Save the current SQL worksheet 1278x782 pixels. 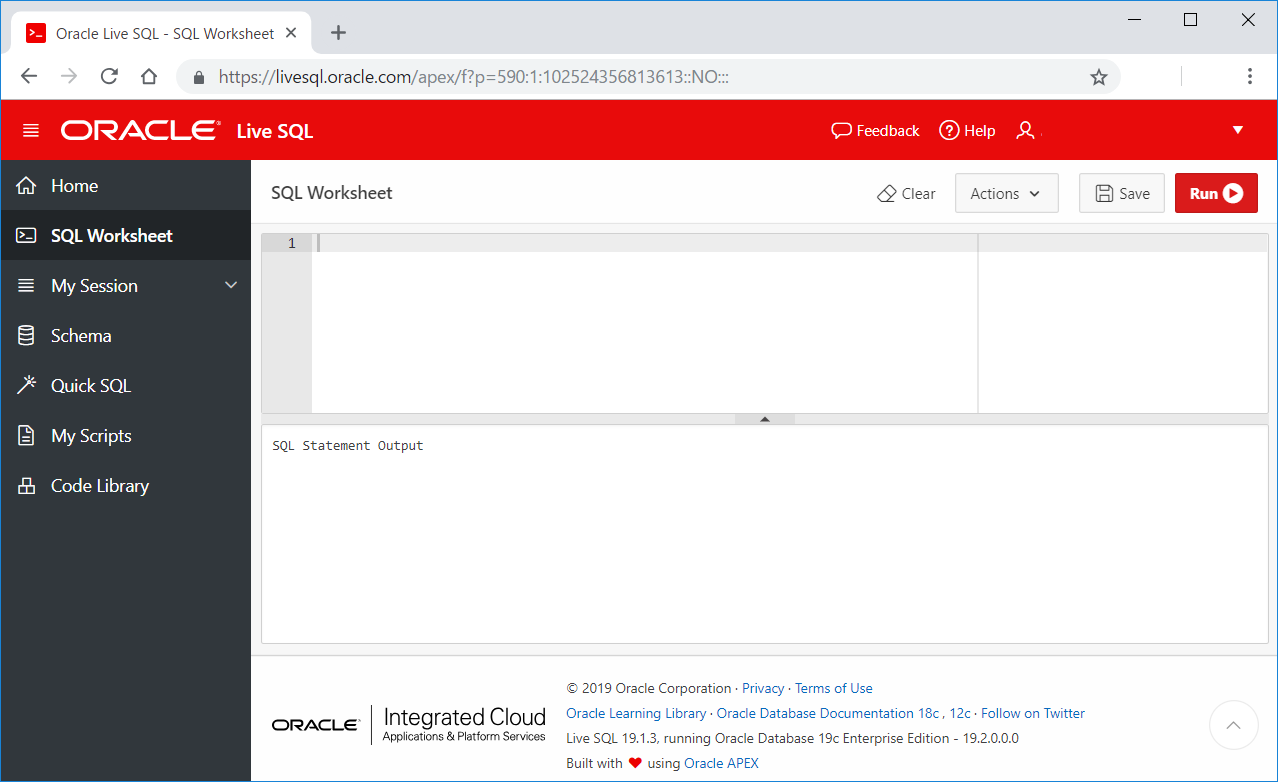1121,193
